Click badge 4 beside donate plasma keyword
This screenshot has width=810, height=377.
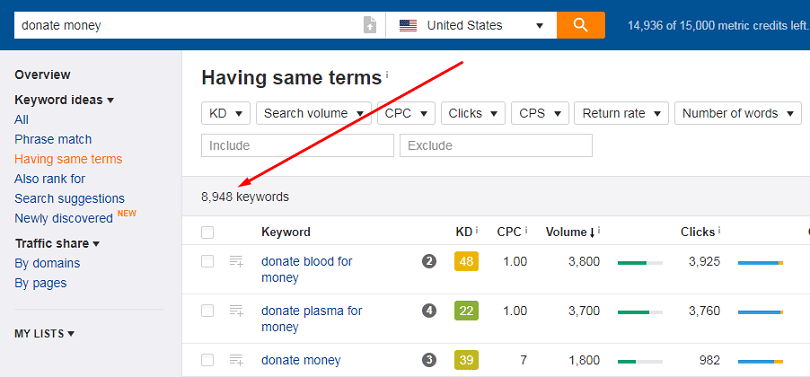tap(429, 311)
